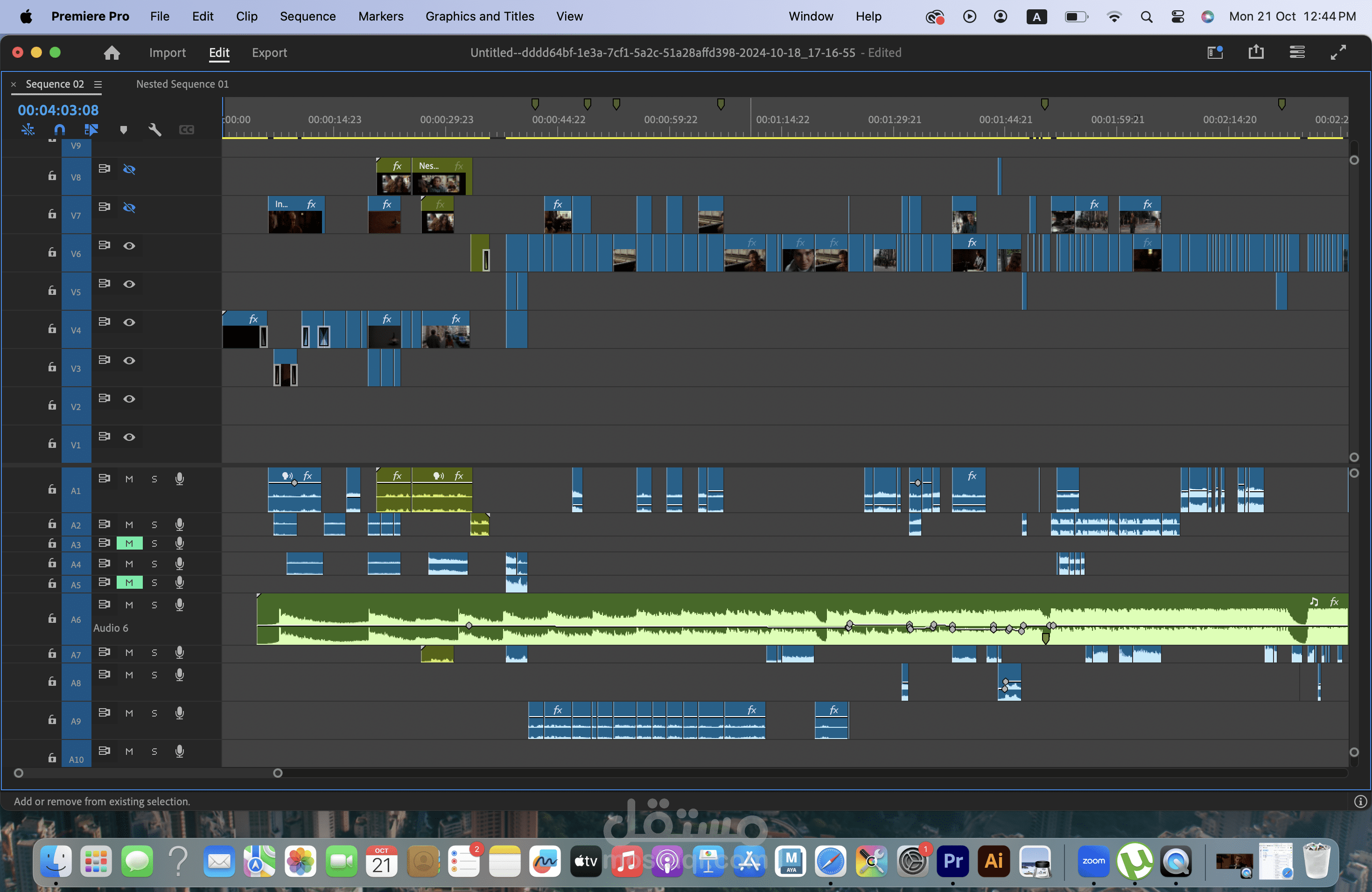The height and width of the screenshot is (892, 1372).
Task: Select the Edit workspace
Action: [x=219, y=53]
